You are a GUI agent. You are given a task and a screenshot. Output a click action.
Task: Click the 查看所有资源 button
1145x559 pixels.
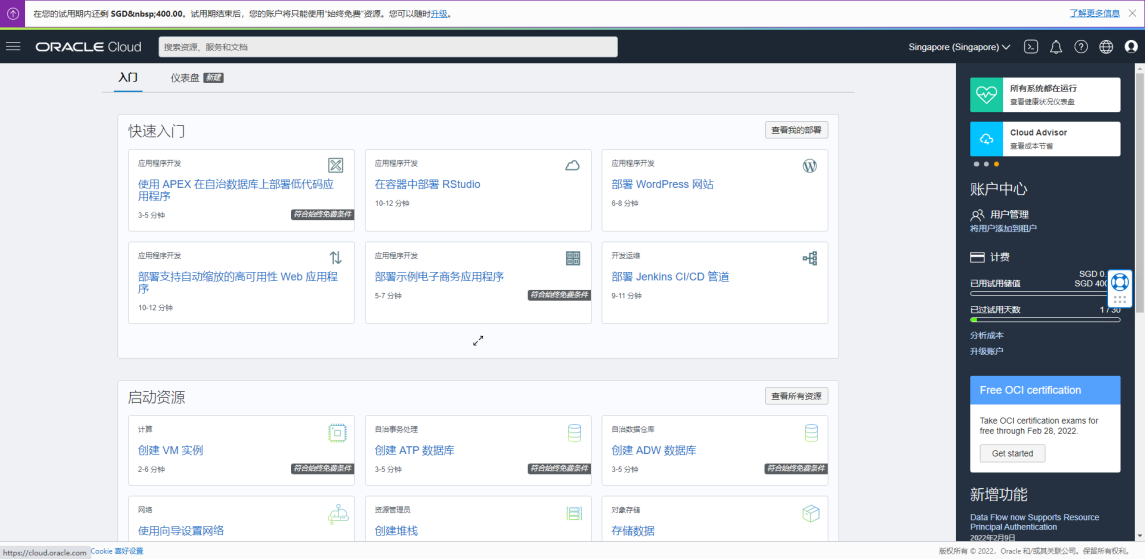tap(797, 396)
